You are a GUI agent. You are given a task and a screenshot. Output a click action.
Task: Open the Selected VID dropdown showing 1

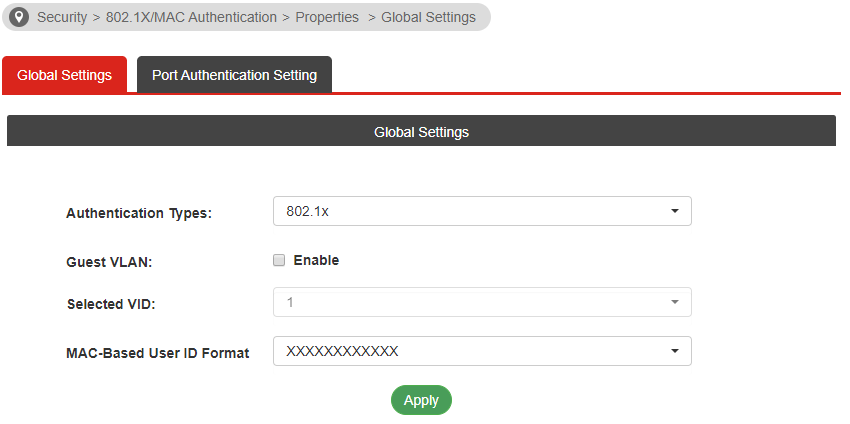[x=482, y=302]
